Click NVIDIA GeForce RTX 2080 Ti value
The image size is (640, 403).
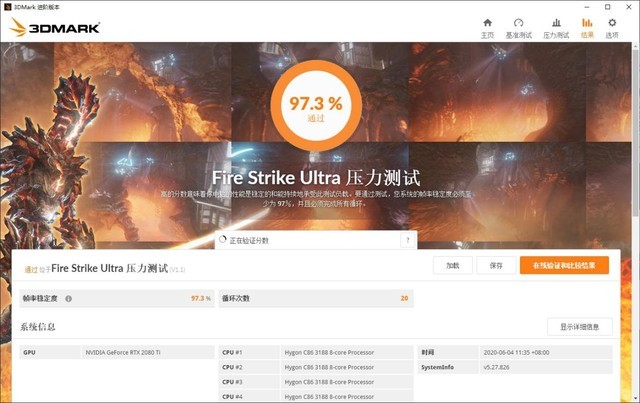[x=123, y=352]
